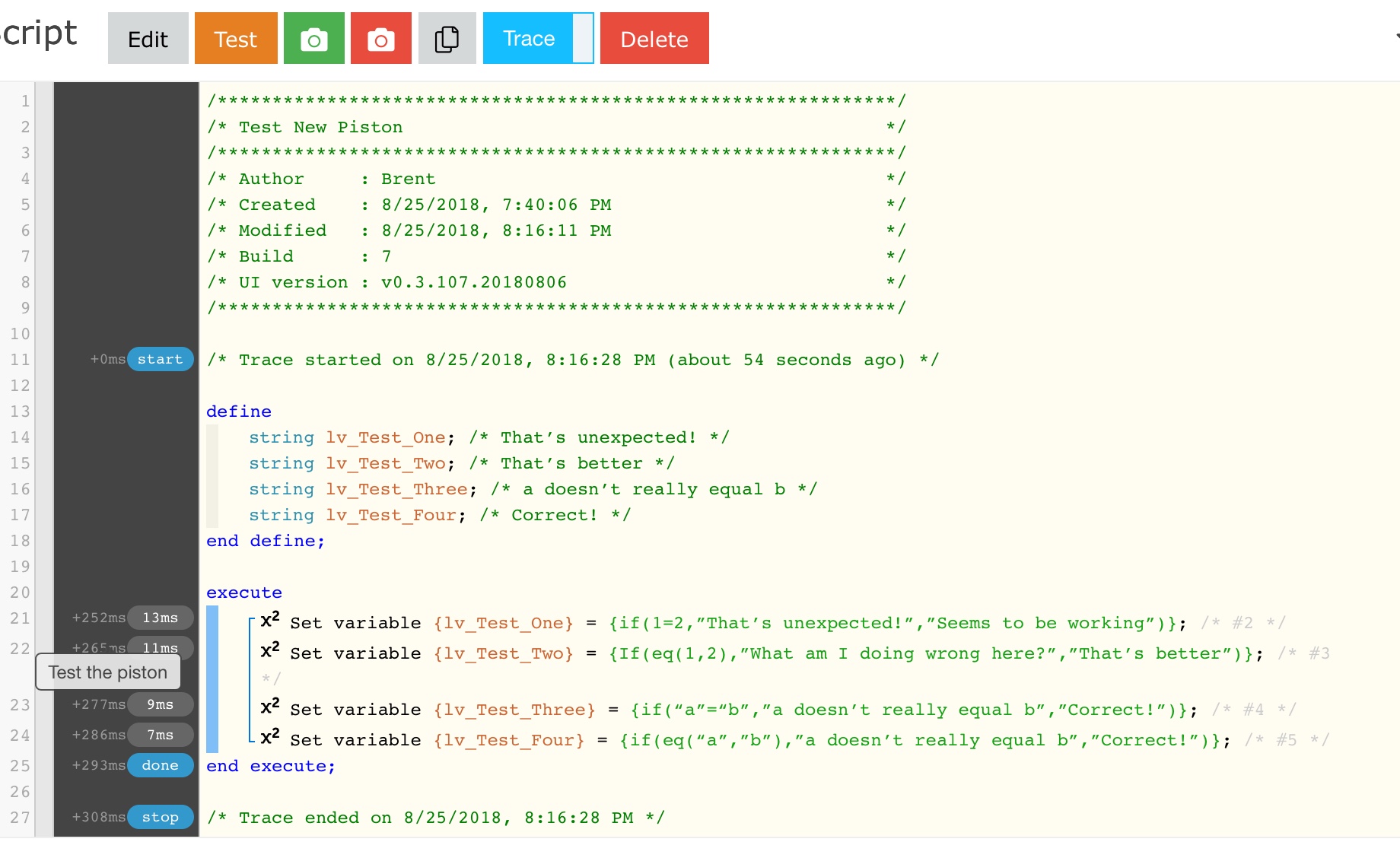Click the green camera snapshot icon

click(x=314, y=39)
